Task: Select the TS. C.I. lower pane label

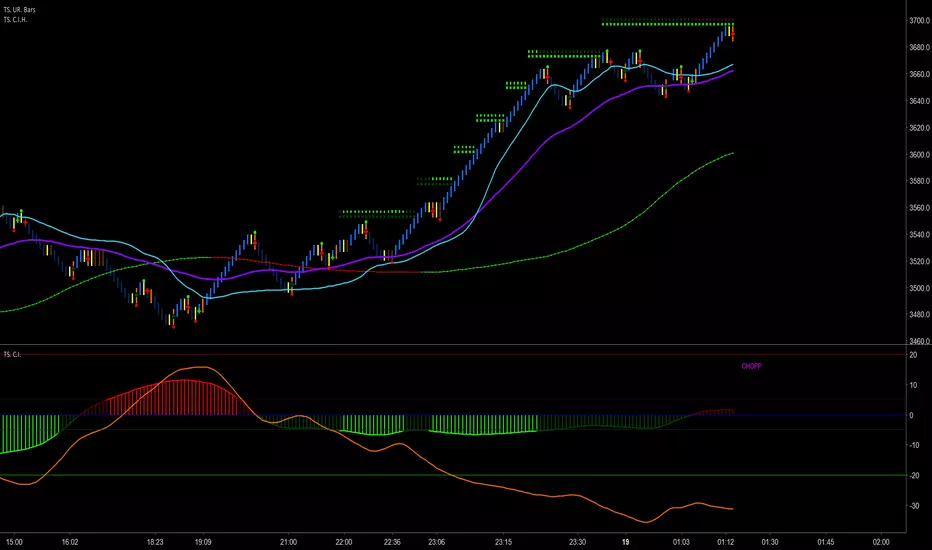Action: [x=14, y=354]
